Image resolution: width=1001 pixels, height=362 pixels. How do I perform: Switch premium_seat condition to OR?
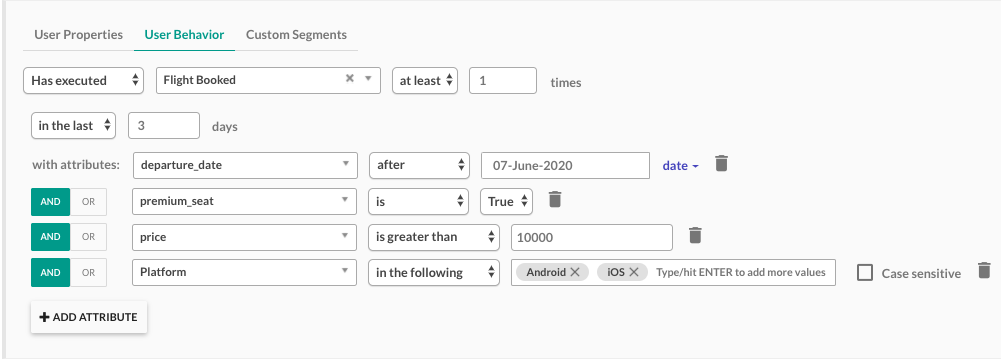88,202
